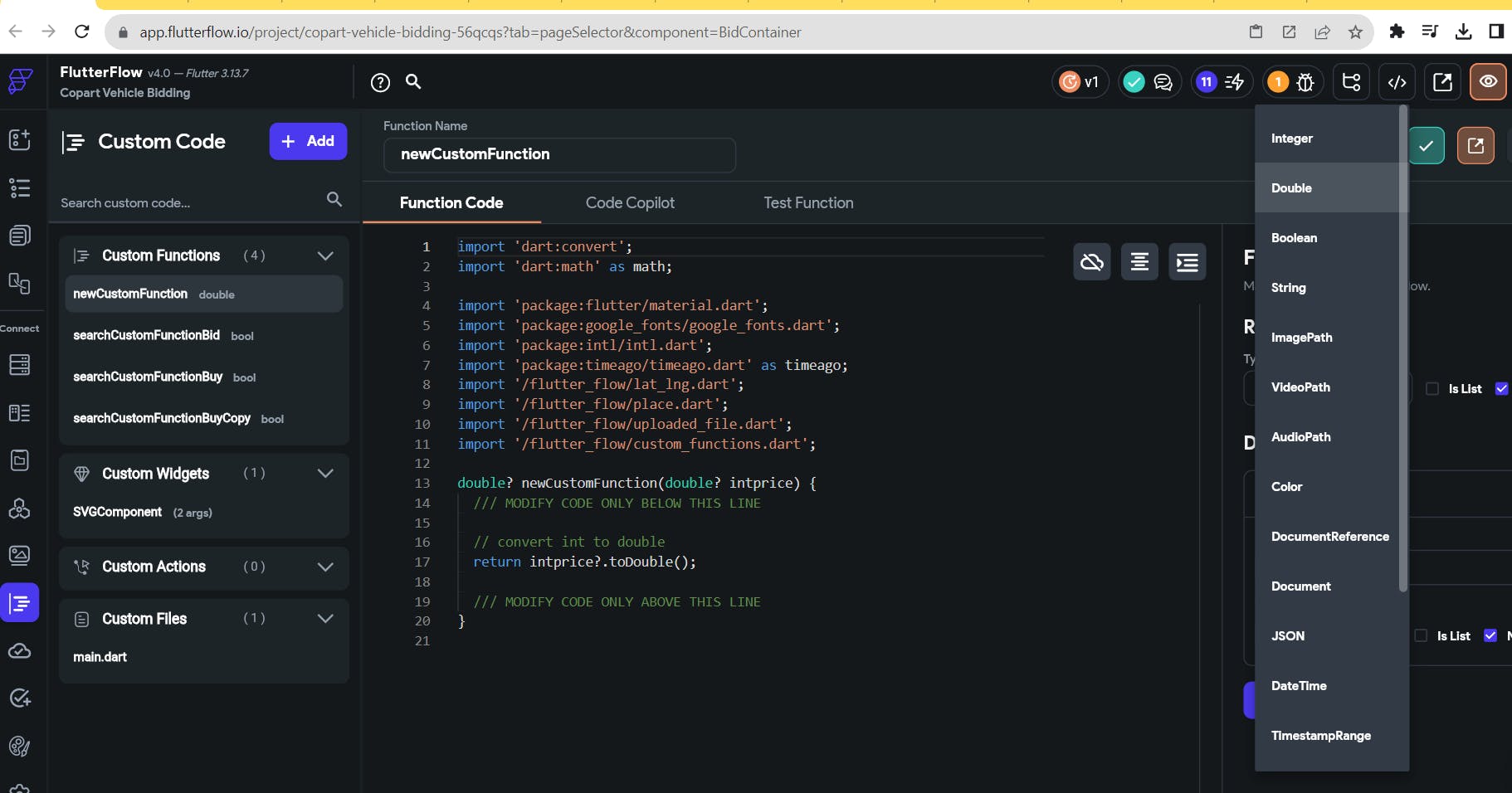This screenshot has width=1512, height=793.
Task: Click the crossed-out cloud icon
Action: [1091, 263]
